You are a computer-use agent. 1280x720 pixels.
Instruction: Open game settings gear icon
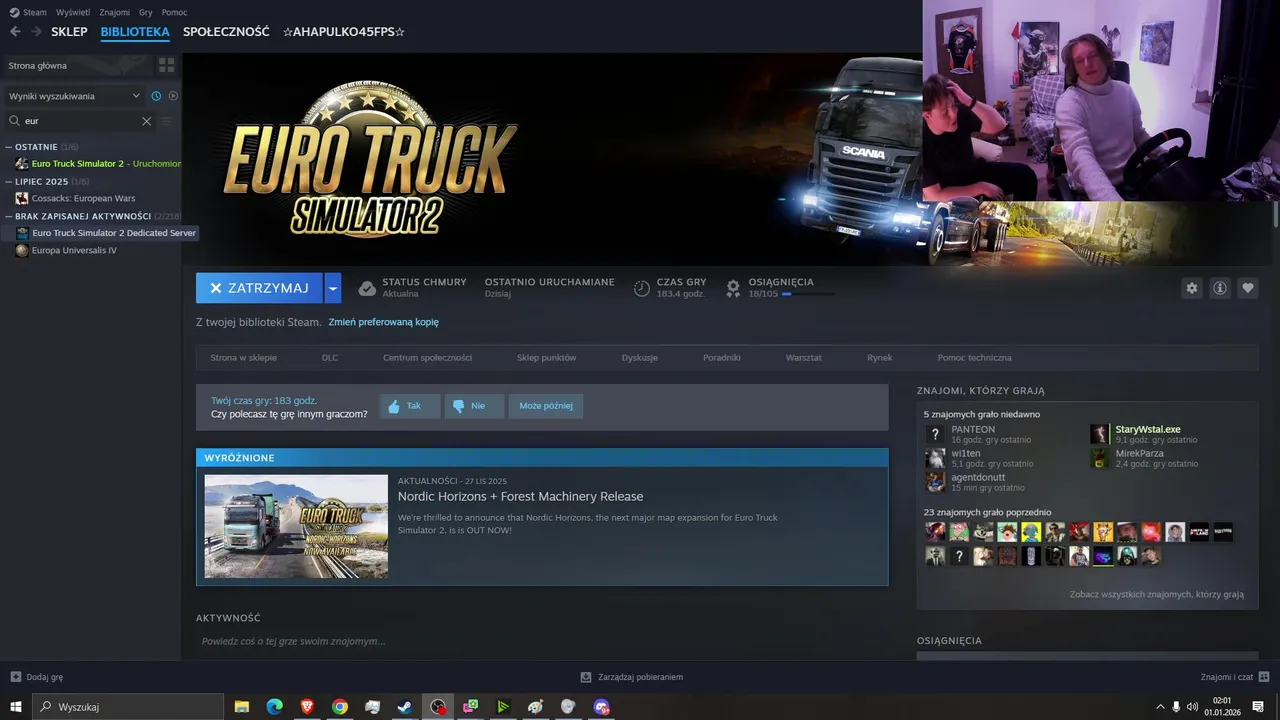pyautogui.click(x=1191, y=288)
